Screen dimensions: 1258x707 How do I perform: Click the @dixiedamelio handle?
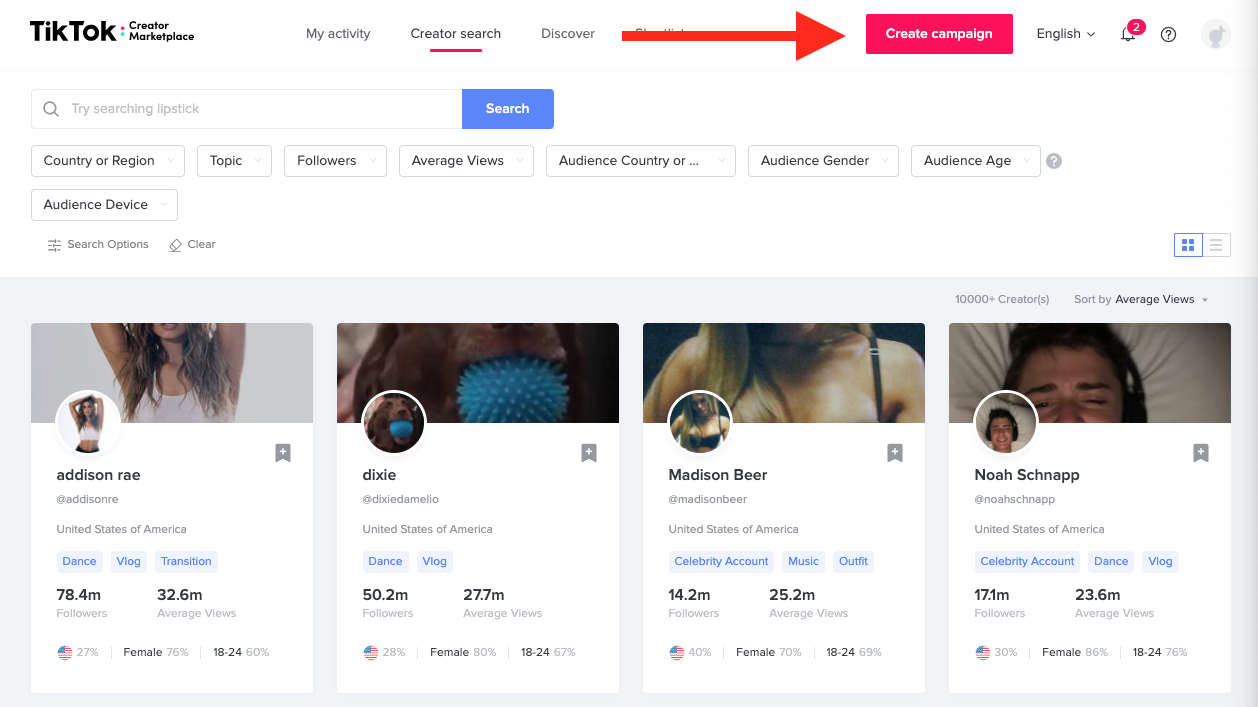coord(401,500)
